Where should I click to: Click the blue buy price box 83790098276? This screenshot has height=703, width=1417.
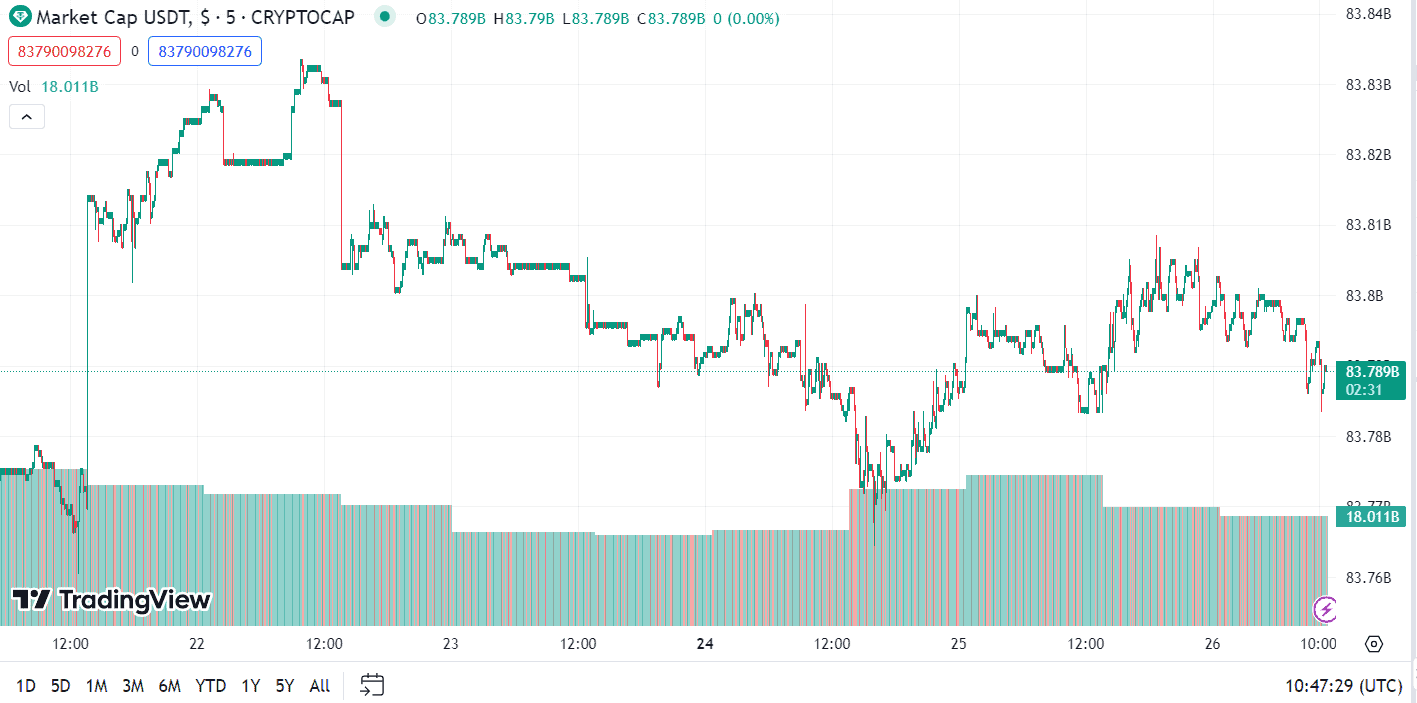point(204,50)
